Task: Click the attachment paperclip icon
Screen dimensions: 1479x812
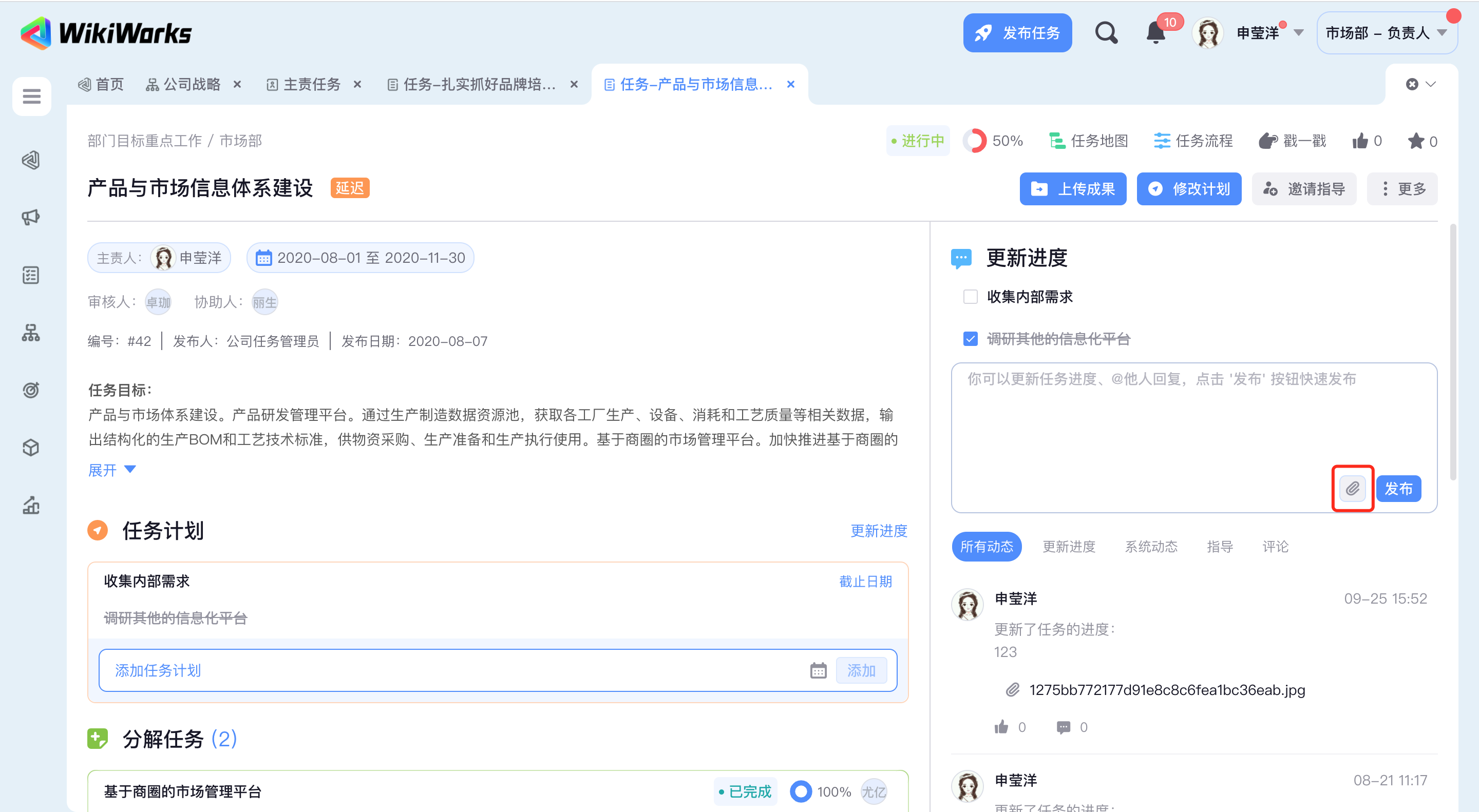Action: point(1352,488)
